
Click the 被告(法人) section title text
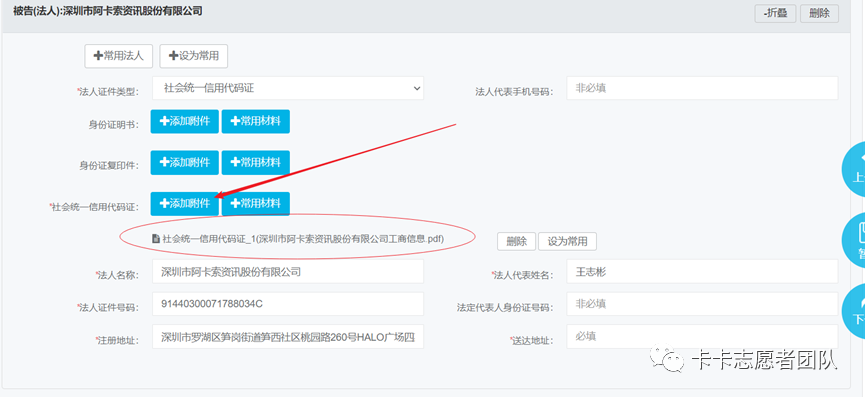[x=108, y=10]
